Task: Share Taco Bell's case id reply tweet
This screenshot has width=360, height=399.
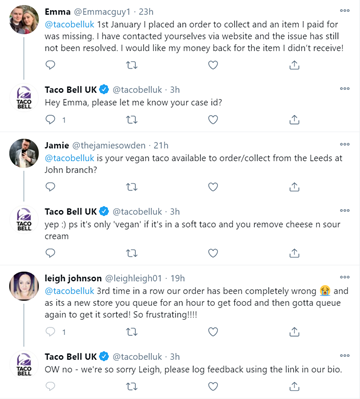Action: [294, 119]
